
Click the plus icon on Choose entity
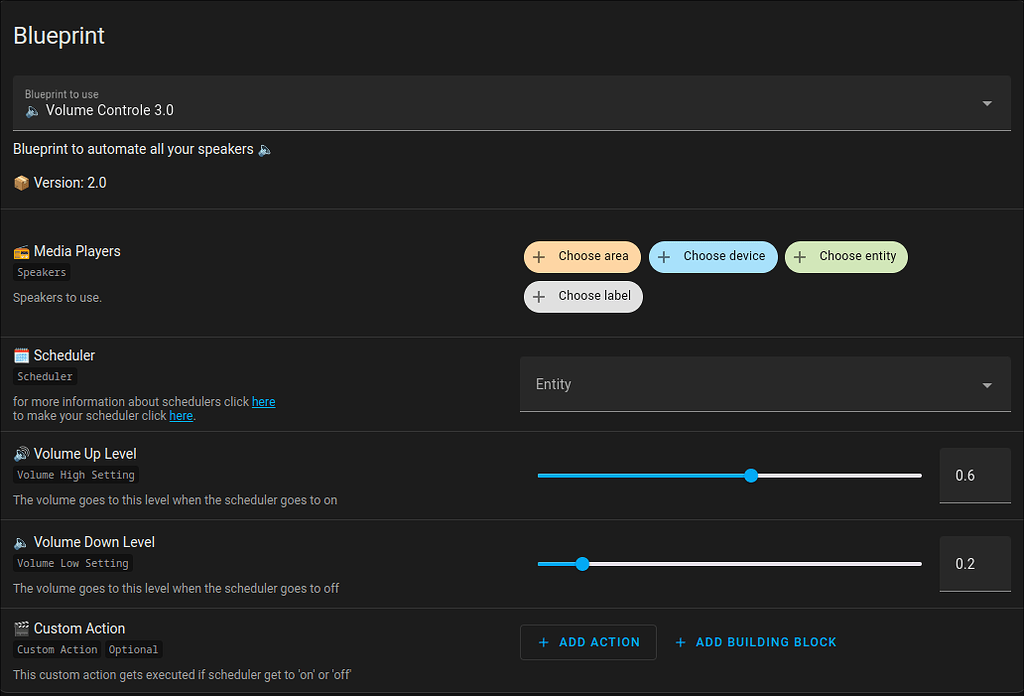[801, 257]
